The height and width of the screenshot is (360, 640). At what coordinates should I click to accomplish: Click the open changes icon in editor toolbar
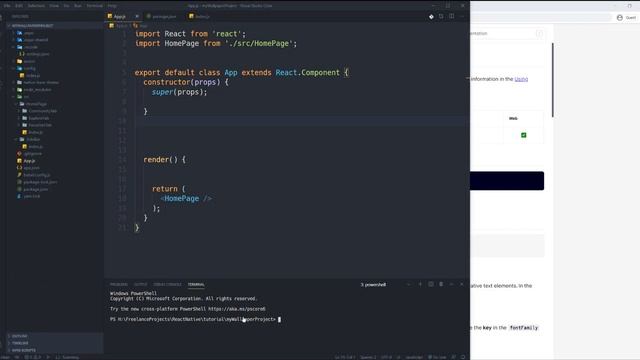(441, 16)
